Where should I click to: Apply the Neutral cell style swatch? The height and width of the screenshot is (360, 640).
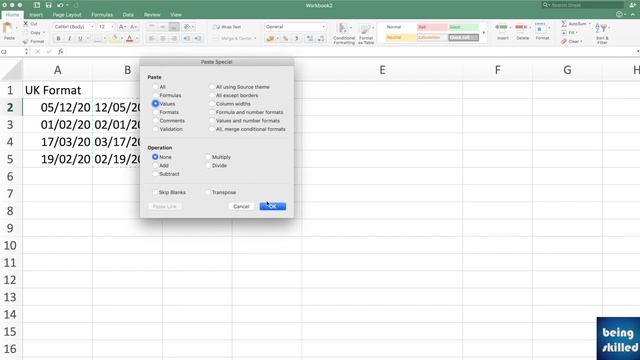pos(400,38)
